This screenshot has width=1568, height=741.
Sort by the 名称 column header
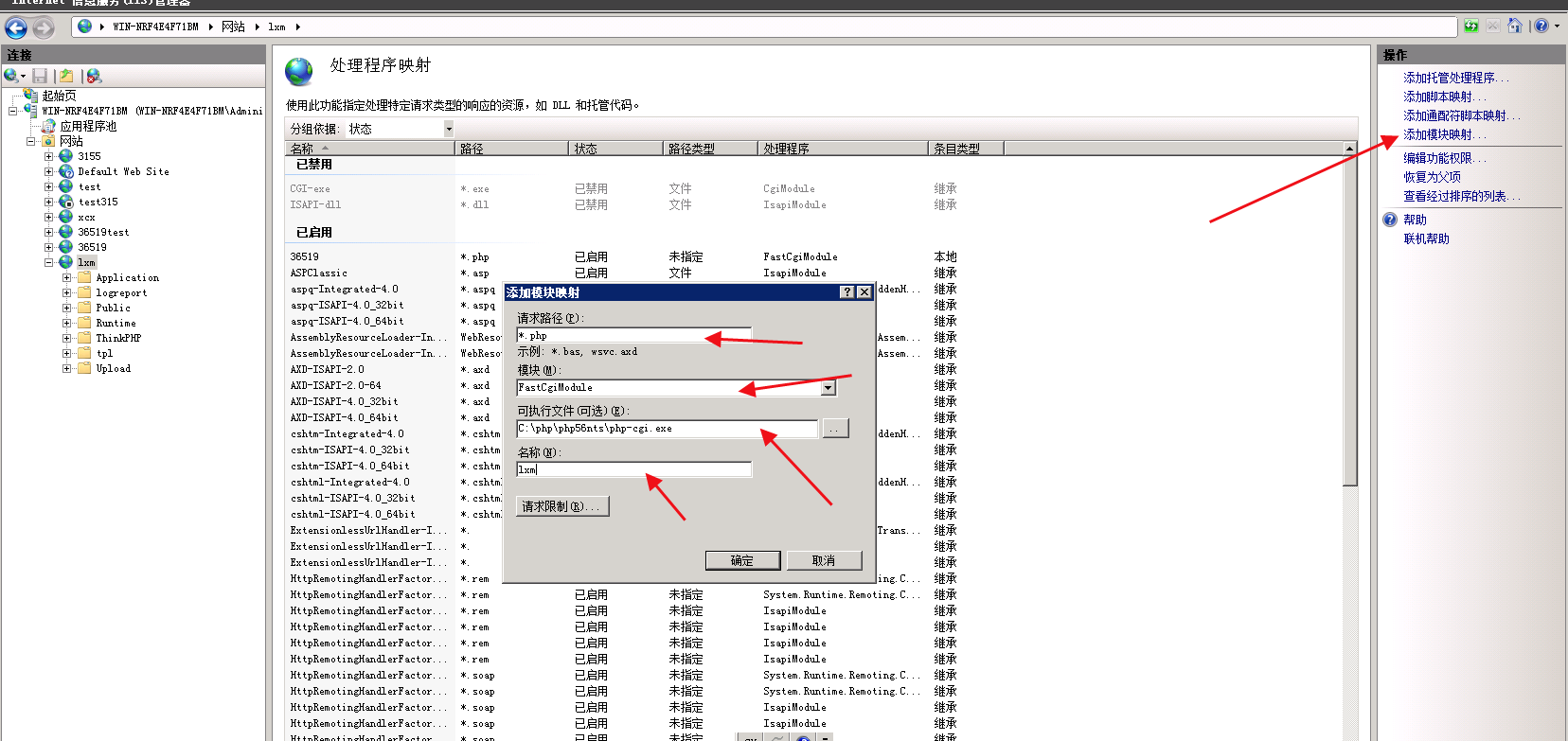pyautogui.click(x=370, y=149)
